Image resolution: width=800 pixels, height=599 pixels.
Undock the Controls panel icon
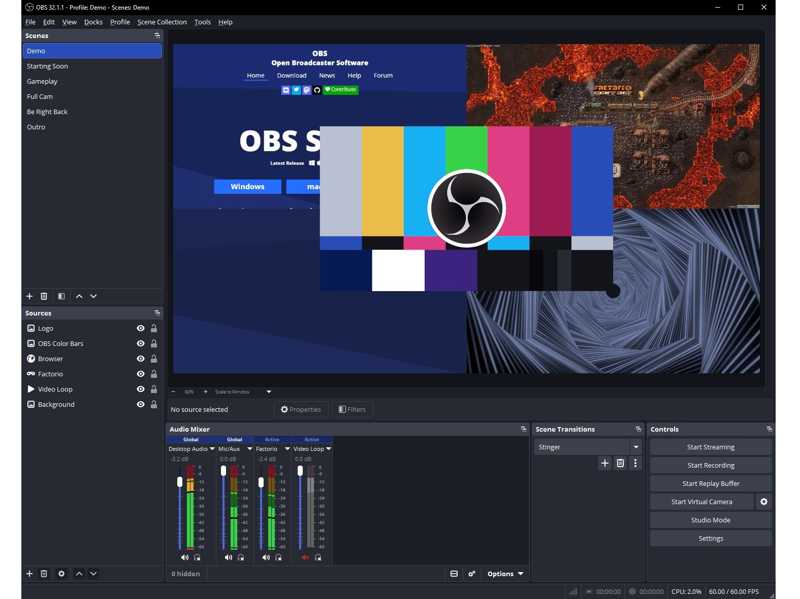pos(769,429)
